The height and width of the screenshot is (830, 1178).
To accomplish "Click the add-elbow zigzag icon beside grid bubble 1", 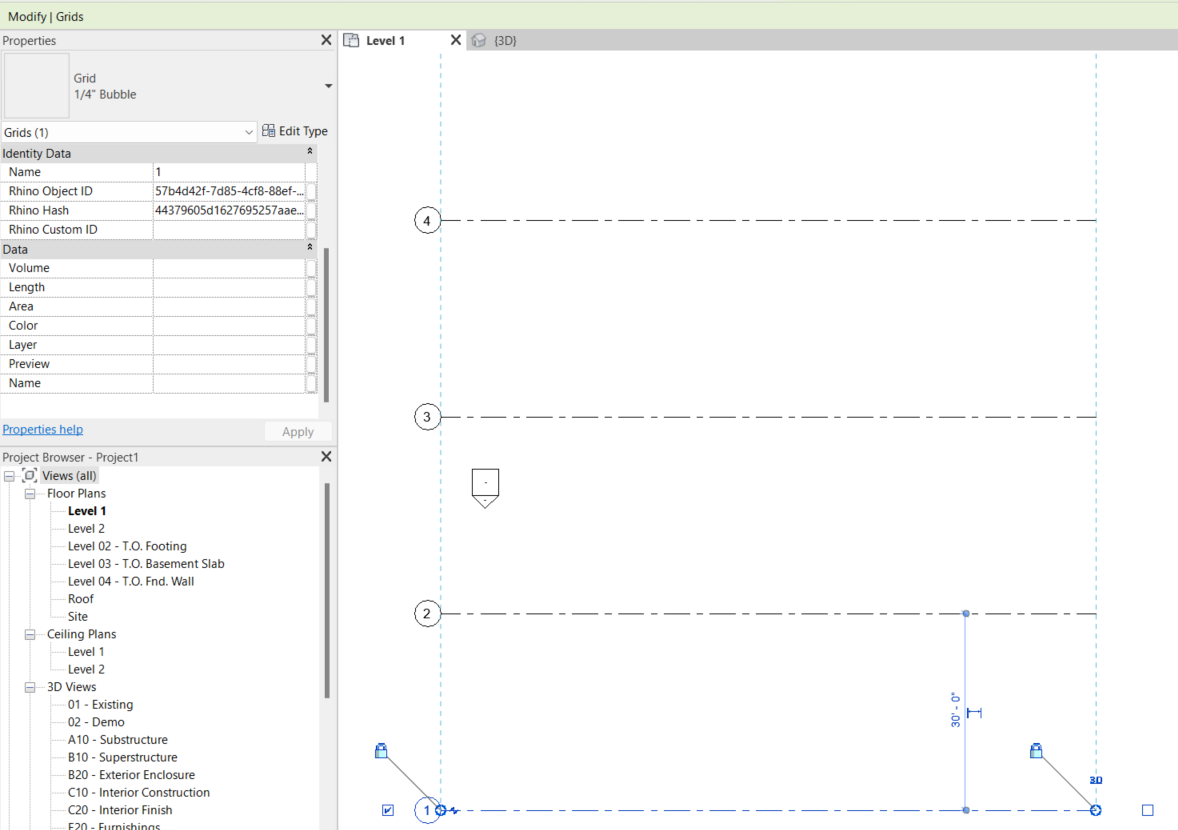I will tap(453, 811).
